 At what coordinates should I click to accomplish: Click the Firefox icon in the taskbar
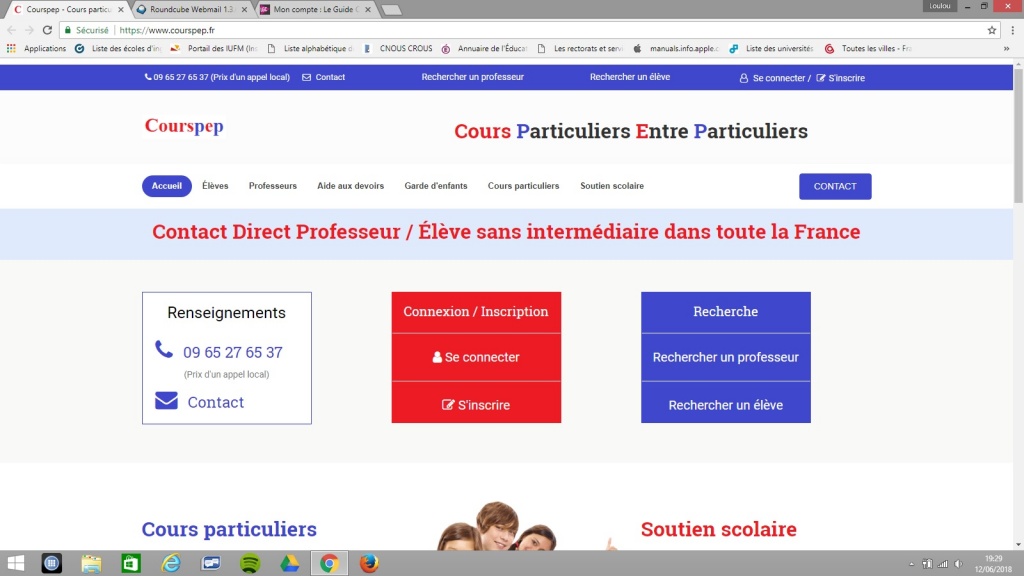[367, 563]
